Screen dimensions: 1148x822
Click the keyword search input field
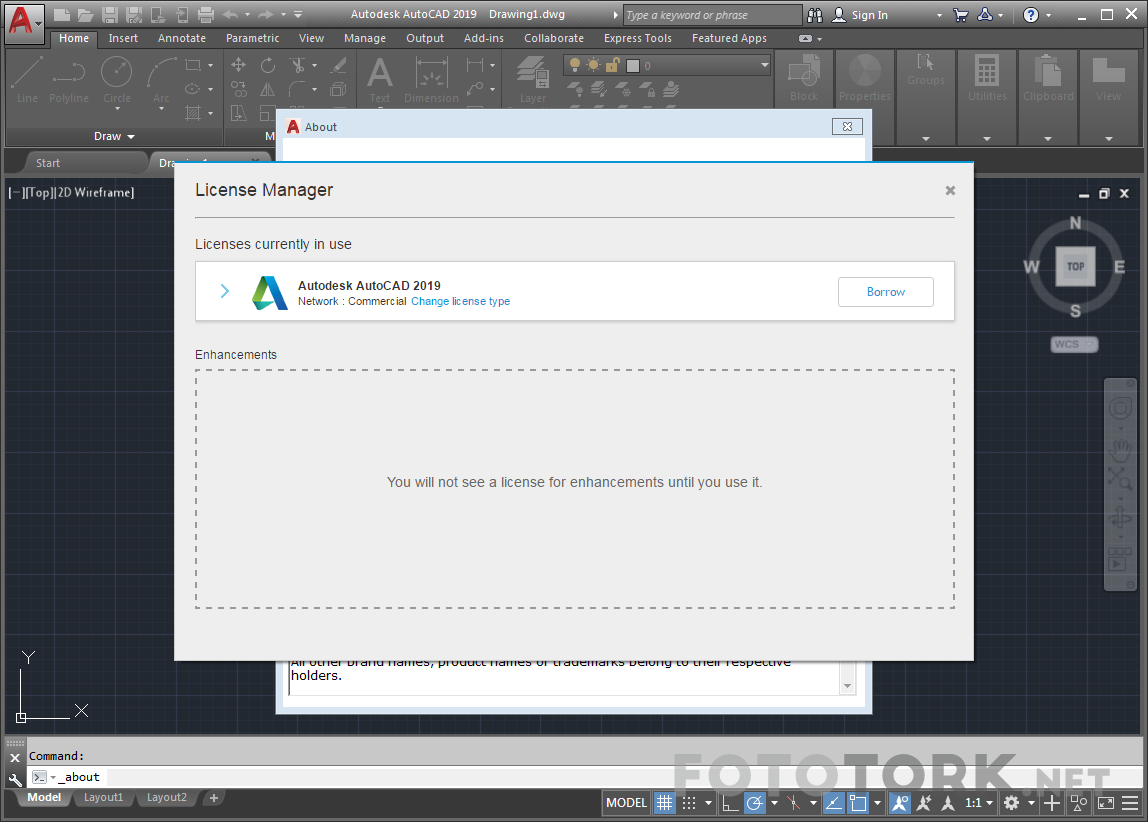(712, 15)
